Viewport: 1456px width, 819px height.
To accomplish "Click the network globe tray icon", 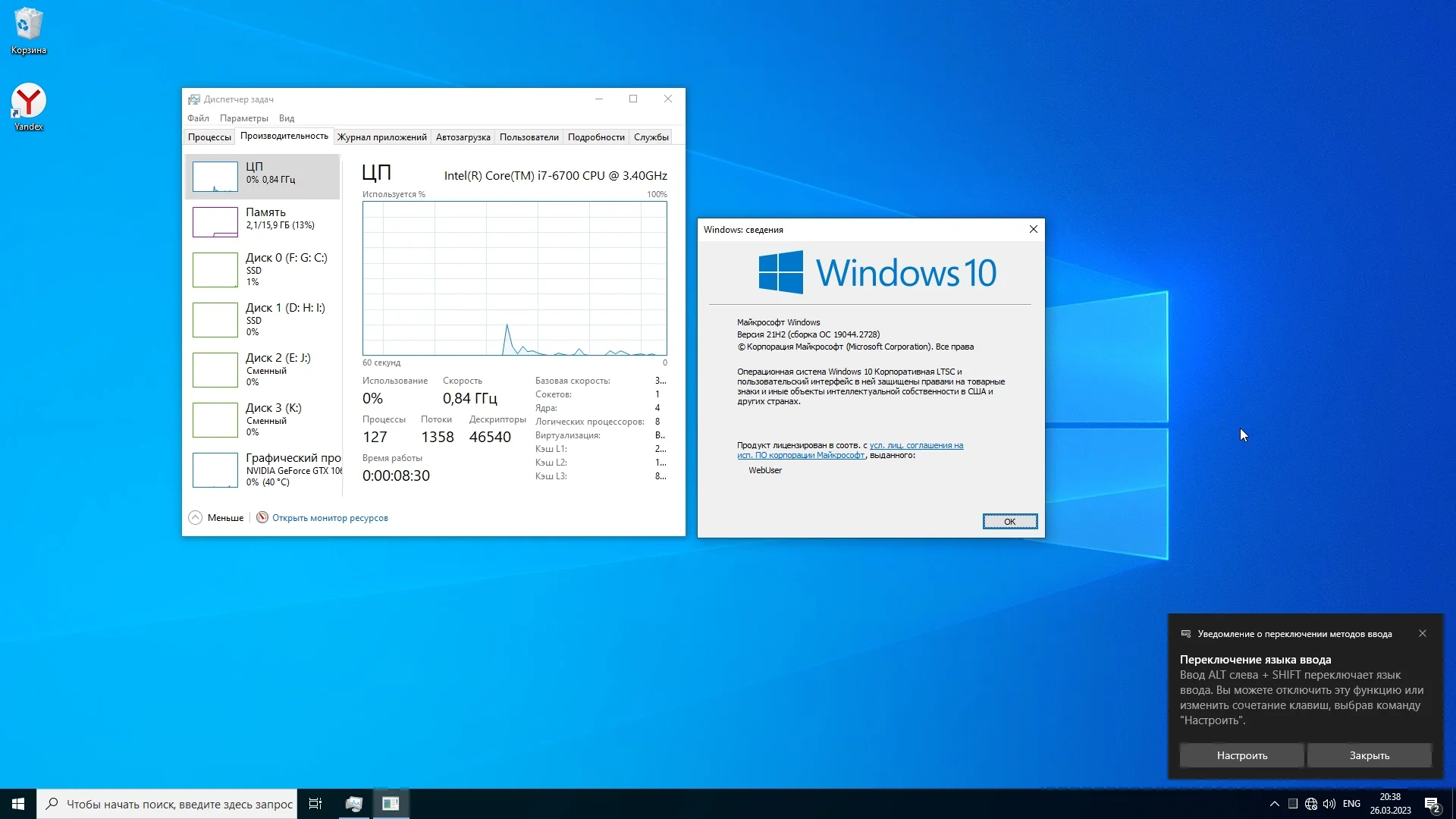I will tap(1311, 804).
